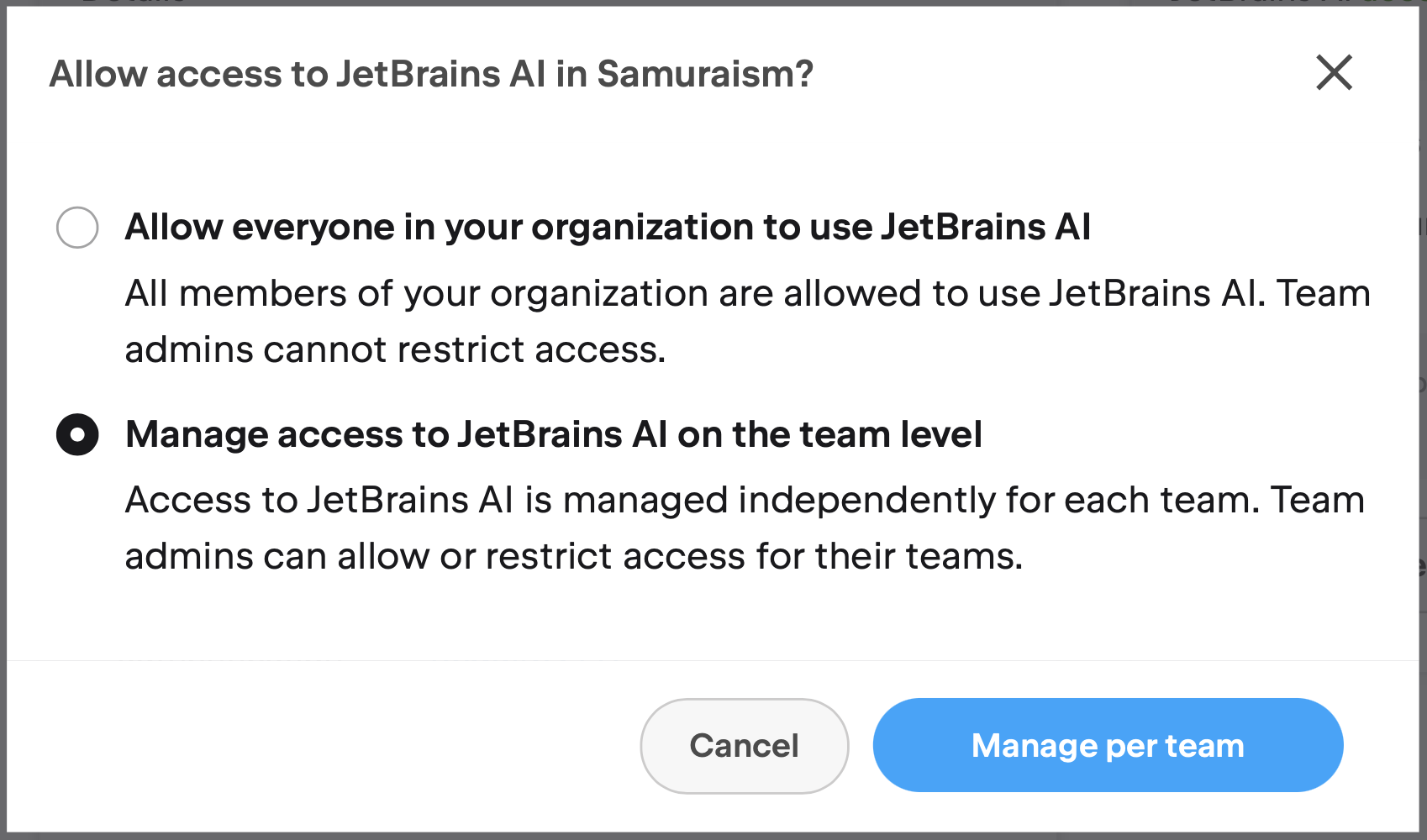This screenshot has width=1427, height=840.
Task: Dismiss the dialog using the X icon
Action: point(1334,72)
